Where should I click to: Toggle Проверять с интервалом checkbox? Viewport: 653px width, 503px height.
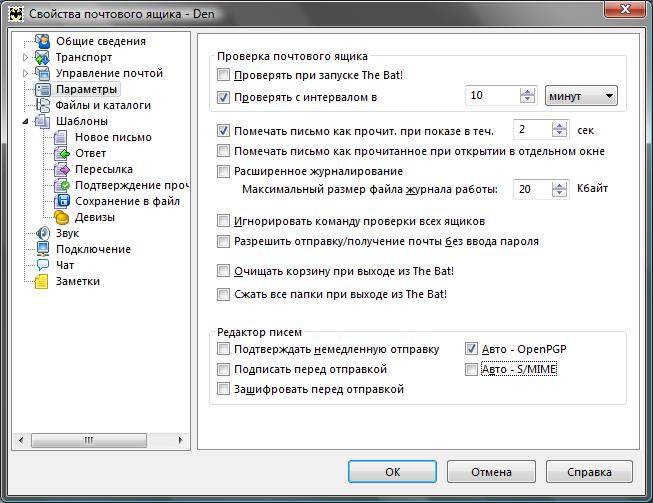[223, 97]
